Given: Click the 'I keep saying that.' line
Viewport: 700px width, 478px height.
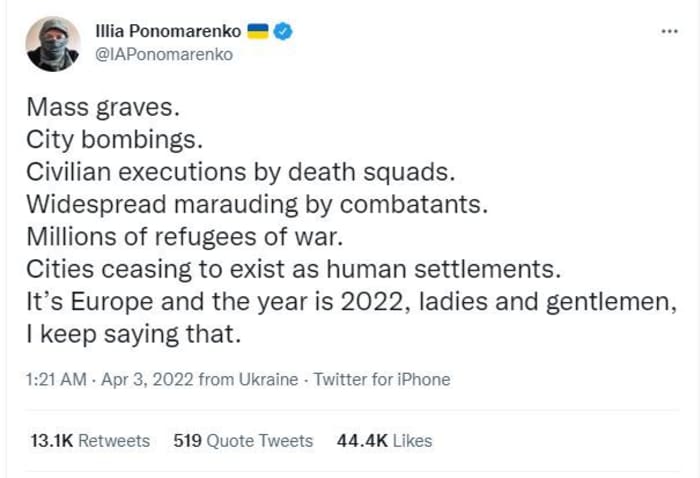Looking at the screenshot, I should 134,334.
